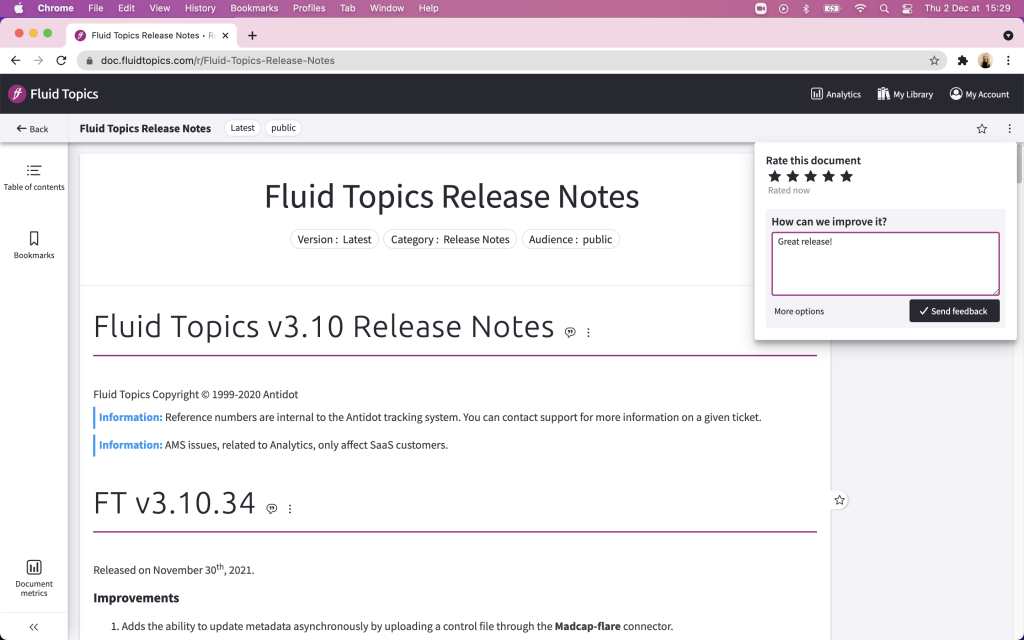Click the quote bubble beside FT v3.10.34
Screen dimensions: 1024x640
(x=271, y=509)
